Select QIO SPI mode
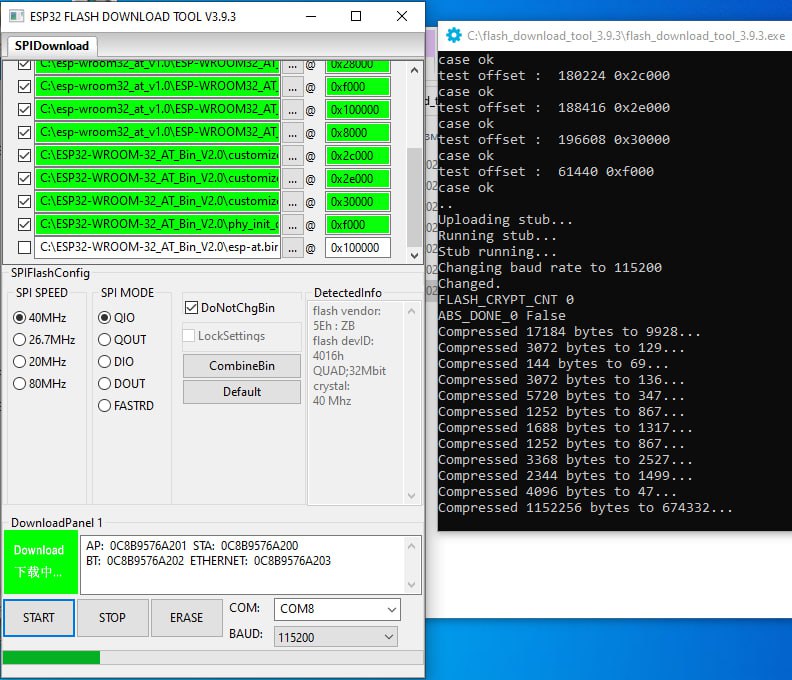792x680 pixels. click(104, 317)
